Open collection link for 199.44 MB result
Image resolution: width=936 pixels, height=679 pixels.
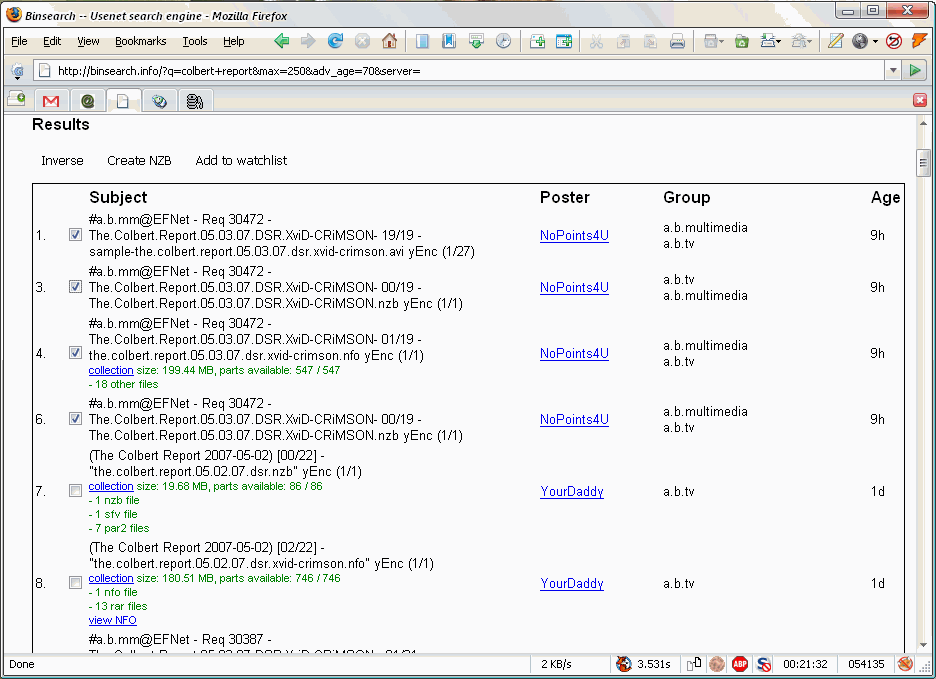(111, 370)
